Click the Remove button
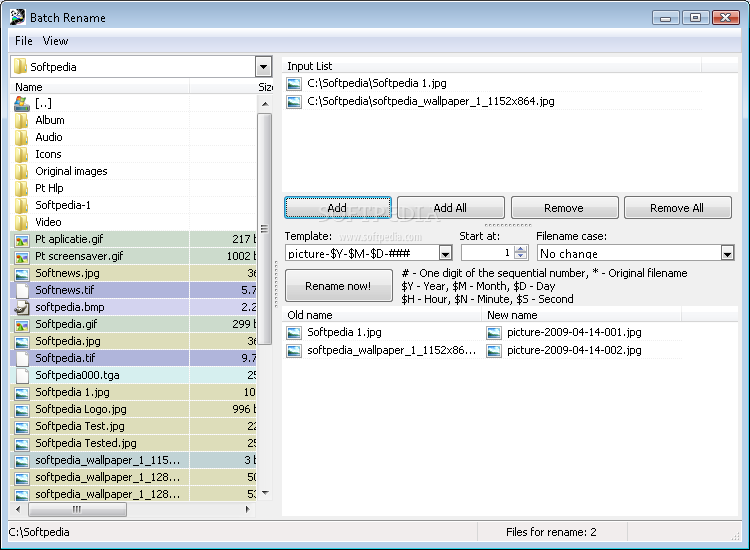Viewport: 750px width, 550px height. tap(564, 208)
